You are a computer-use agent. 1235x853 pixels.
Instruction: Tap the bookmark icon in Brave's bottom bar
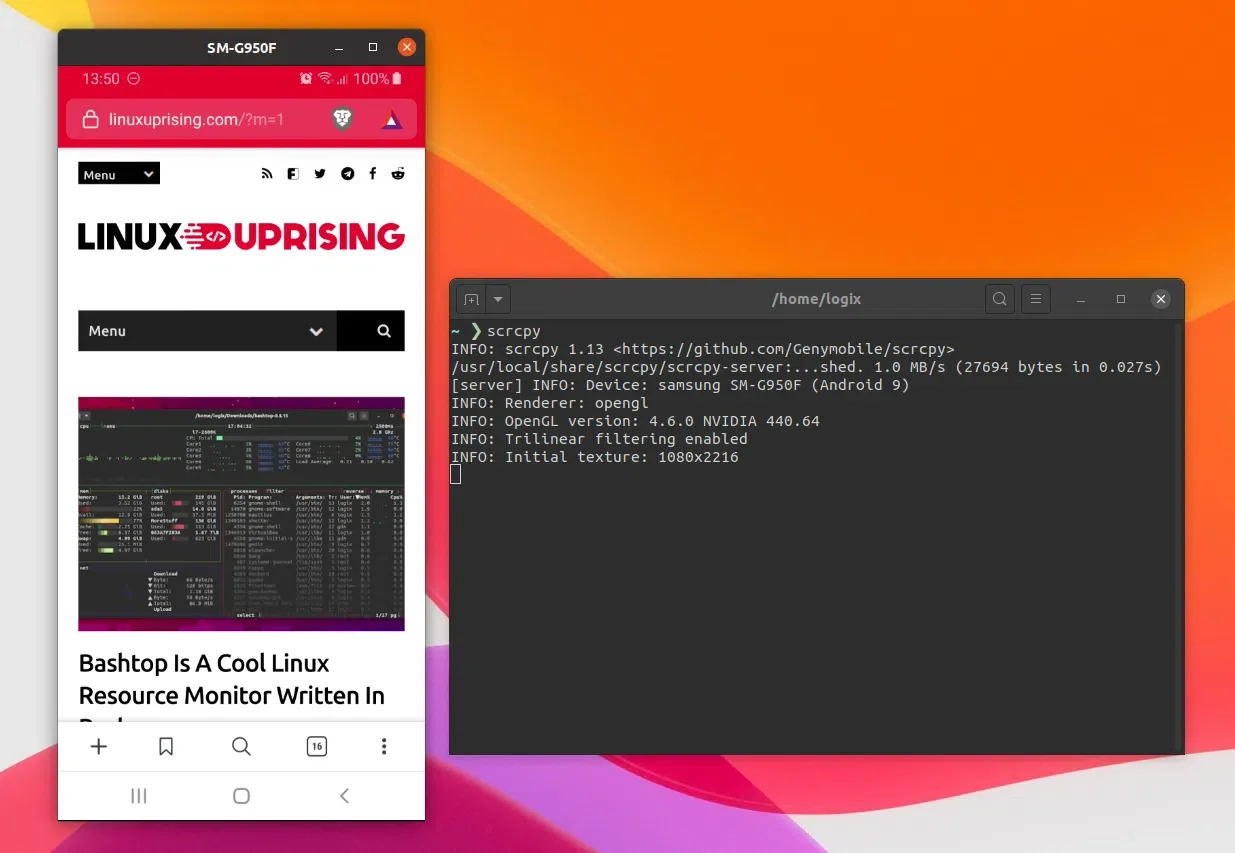pyautogui.click(x=166, y=746)
